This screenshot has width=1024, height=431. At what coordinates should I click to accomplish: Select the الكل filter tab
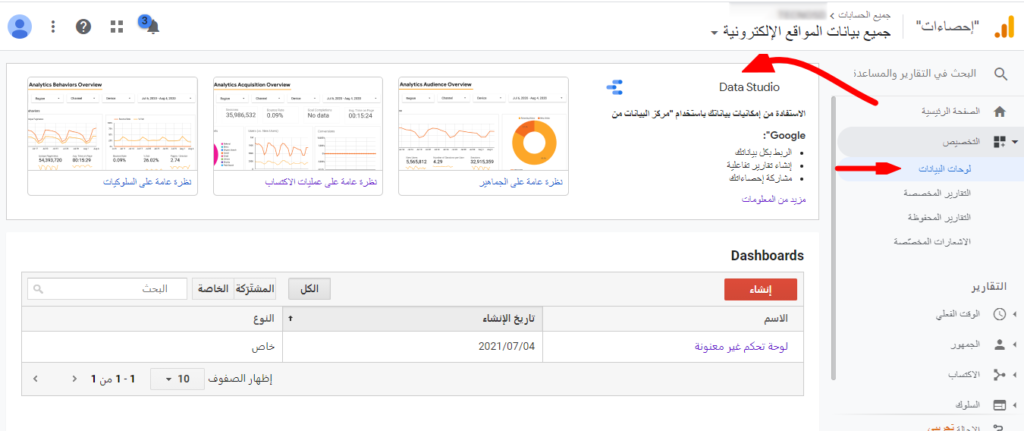click(310, 289)
